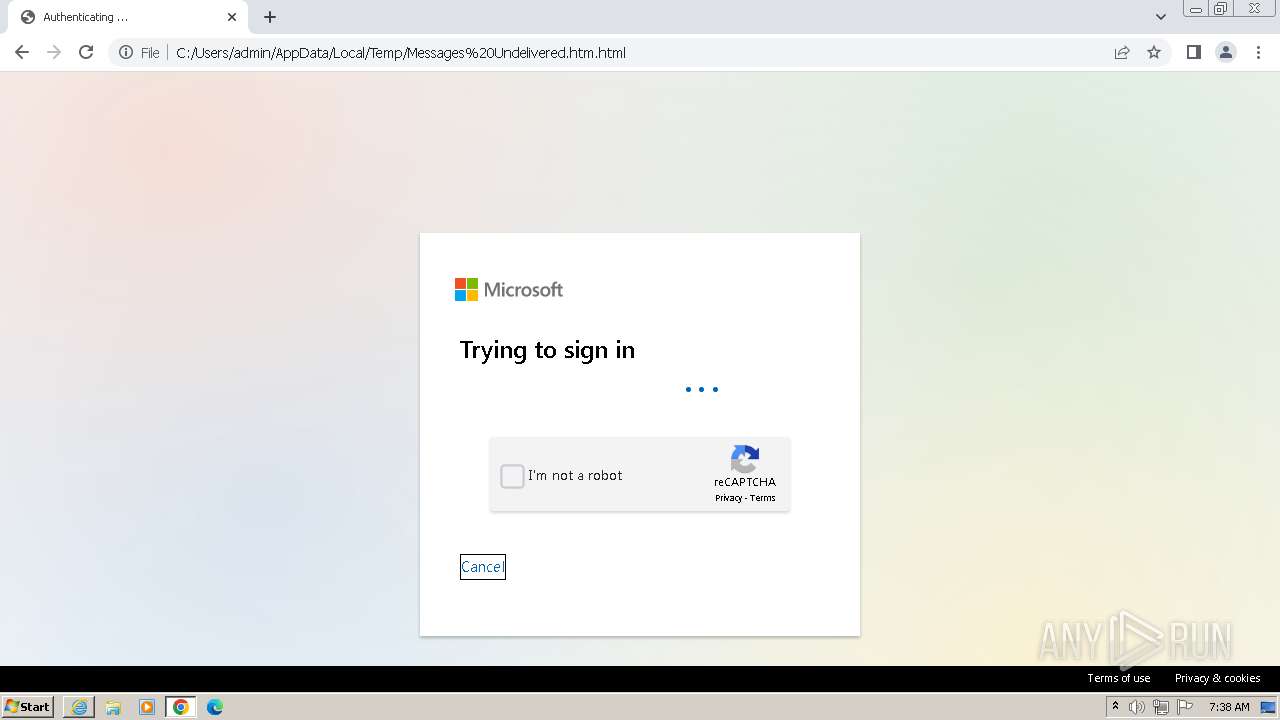The height and width of the screenshot is (720, 1280).
Task: Bookmark this tab with star icon
Action: tap(1154, 53)
